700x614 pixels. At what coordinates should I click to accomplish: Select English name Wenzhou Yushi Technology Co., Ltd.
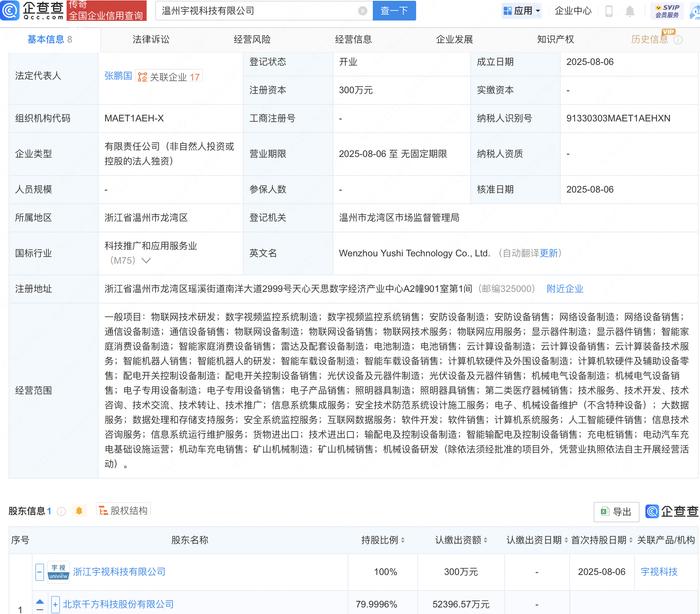[x=414, y=253]
